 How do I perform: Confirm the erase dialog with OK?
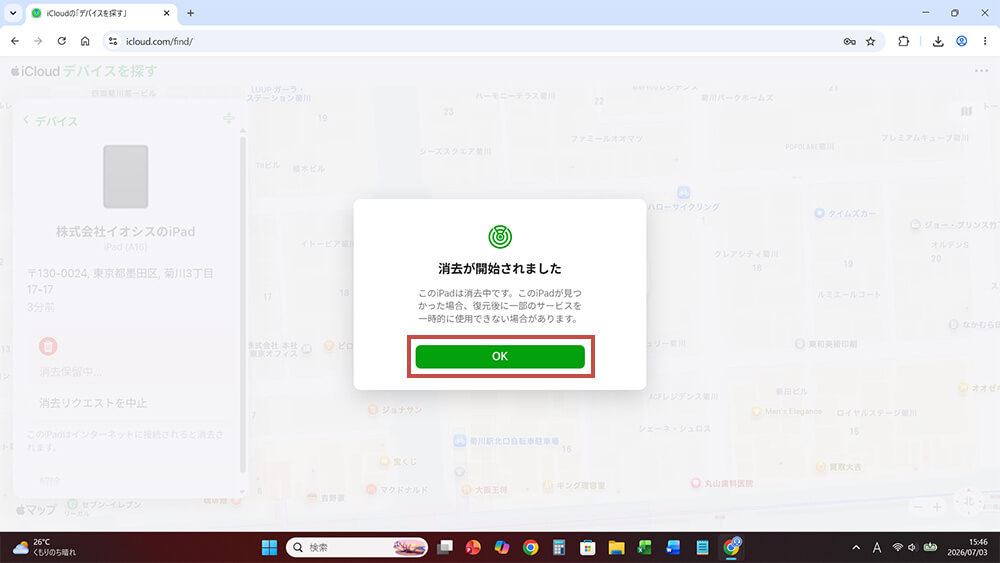pyautogui.click(x=500, y=356)
